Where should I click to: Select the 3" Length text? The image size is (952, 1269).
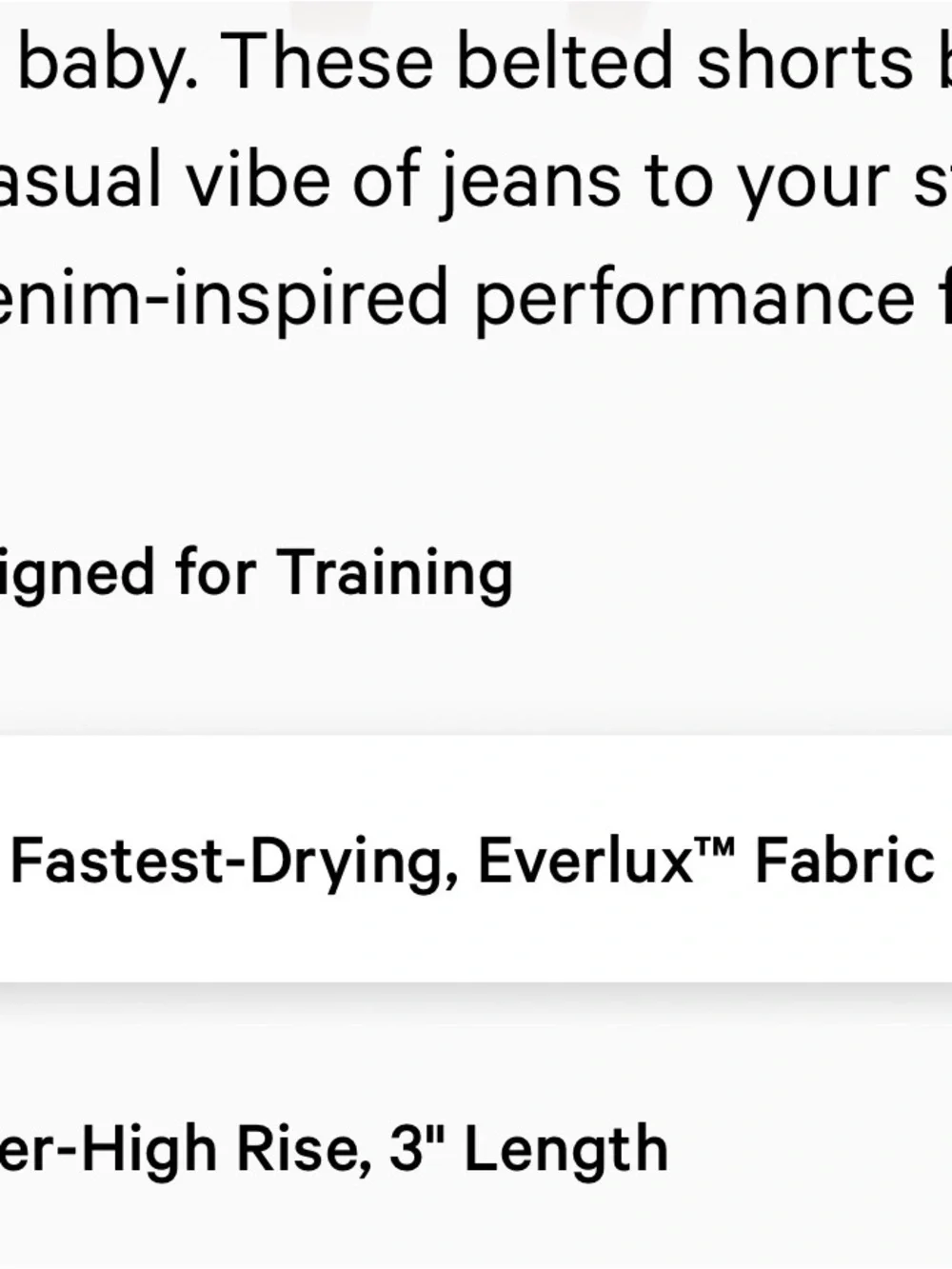[528, 1148]
